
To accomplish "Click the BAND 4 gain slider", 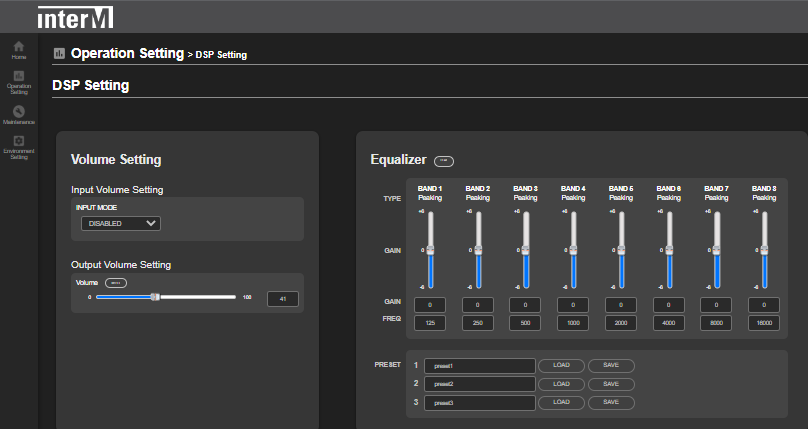I will [x=574, y=250].
